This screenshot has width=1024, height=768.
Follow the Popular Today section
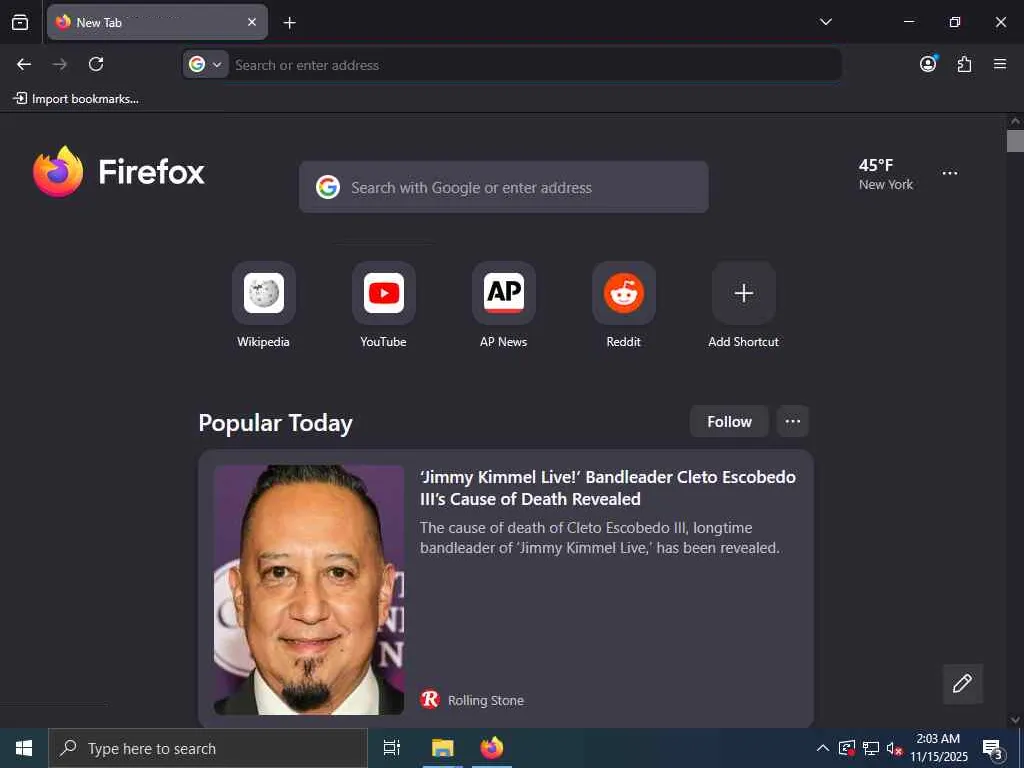729,421
